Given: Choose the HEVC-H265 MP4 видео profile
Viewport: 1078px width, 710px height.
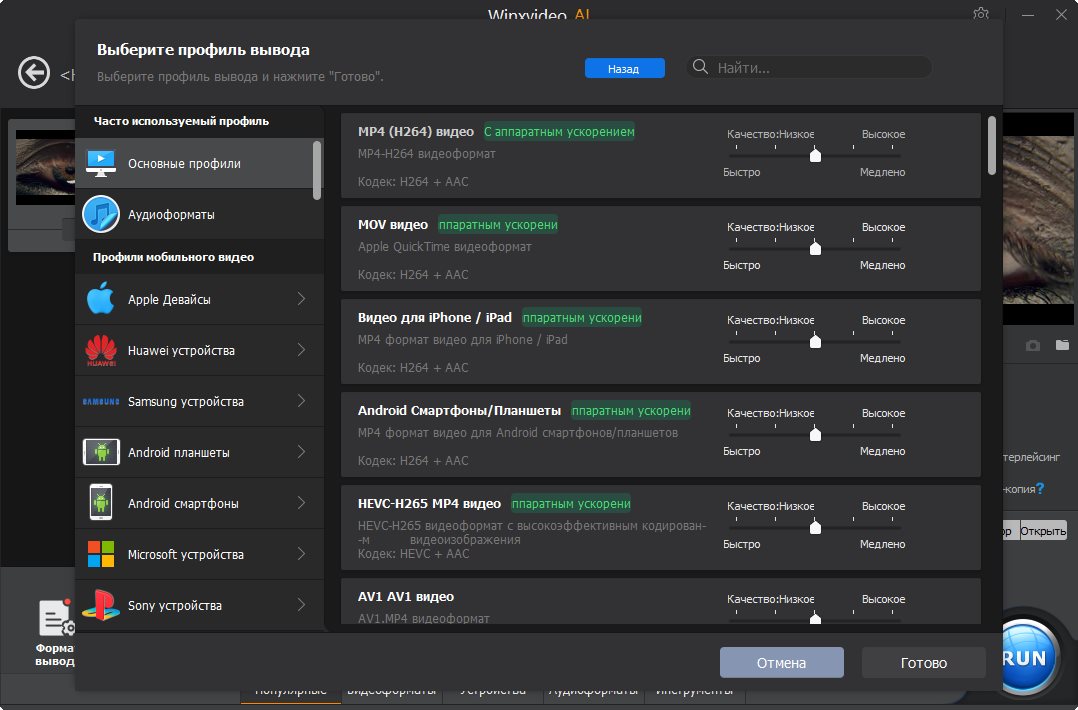Looking at the screenshot, I should (429, 504).
